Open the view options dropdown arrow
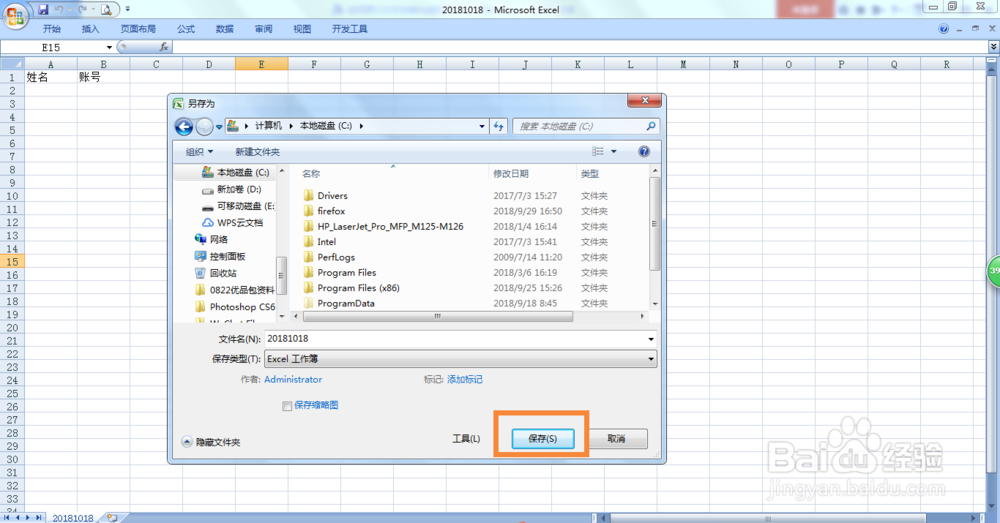1000x523 pixels. [614, 151]
